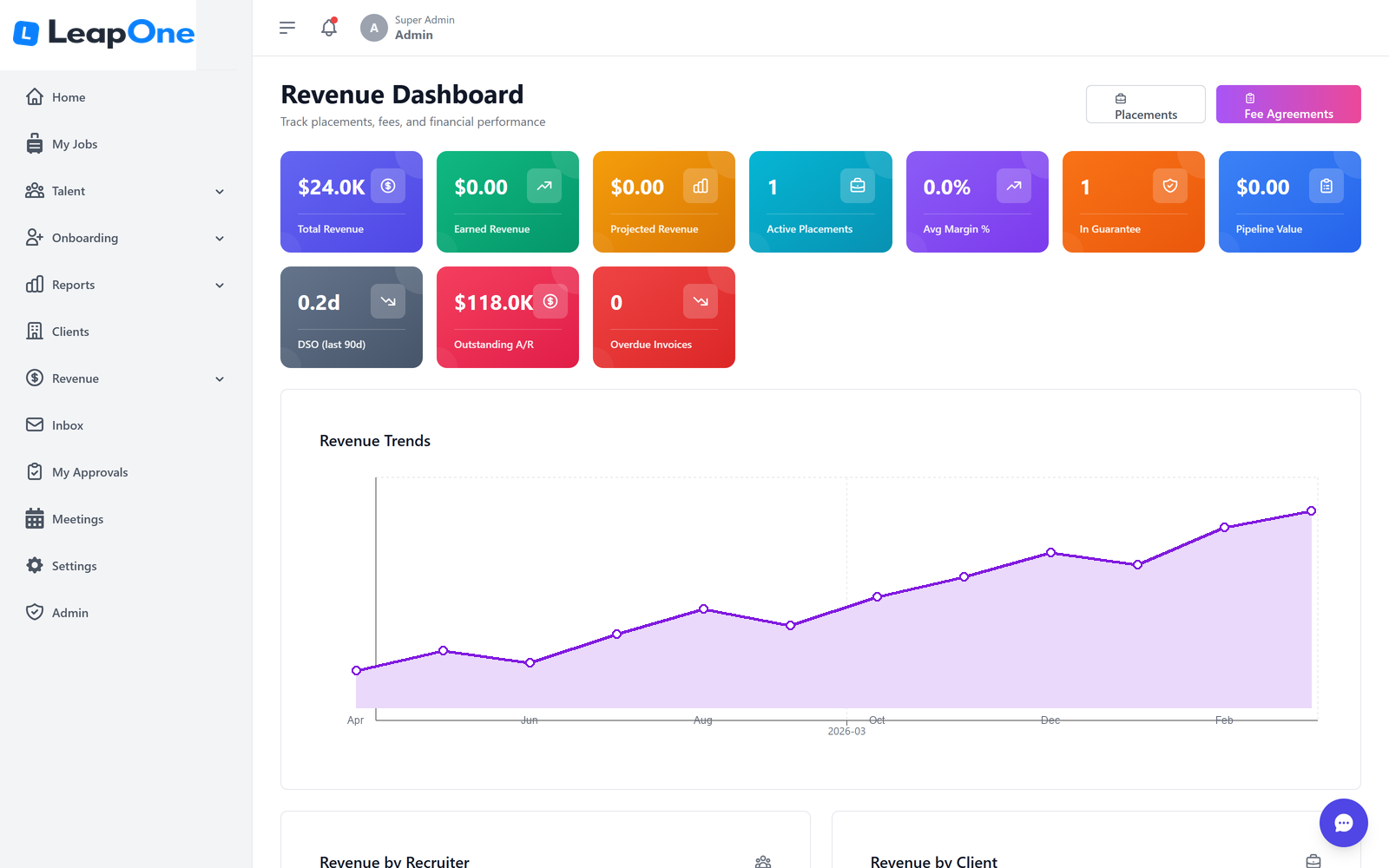The width and height of the screenshot is (1389, 868).
Task: Click the downtrend icon on Overdue Invoices card
Action: pyautogui.click(x=701, y=301)
